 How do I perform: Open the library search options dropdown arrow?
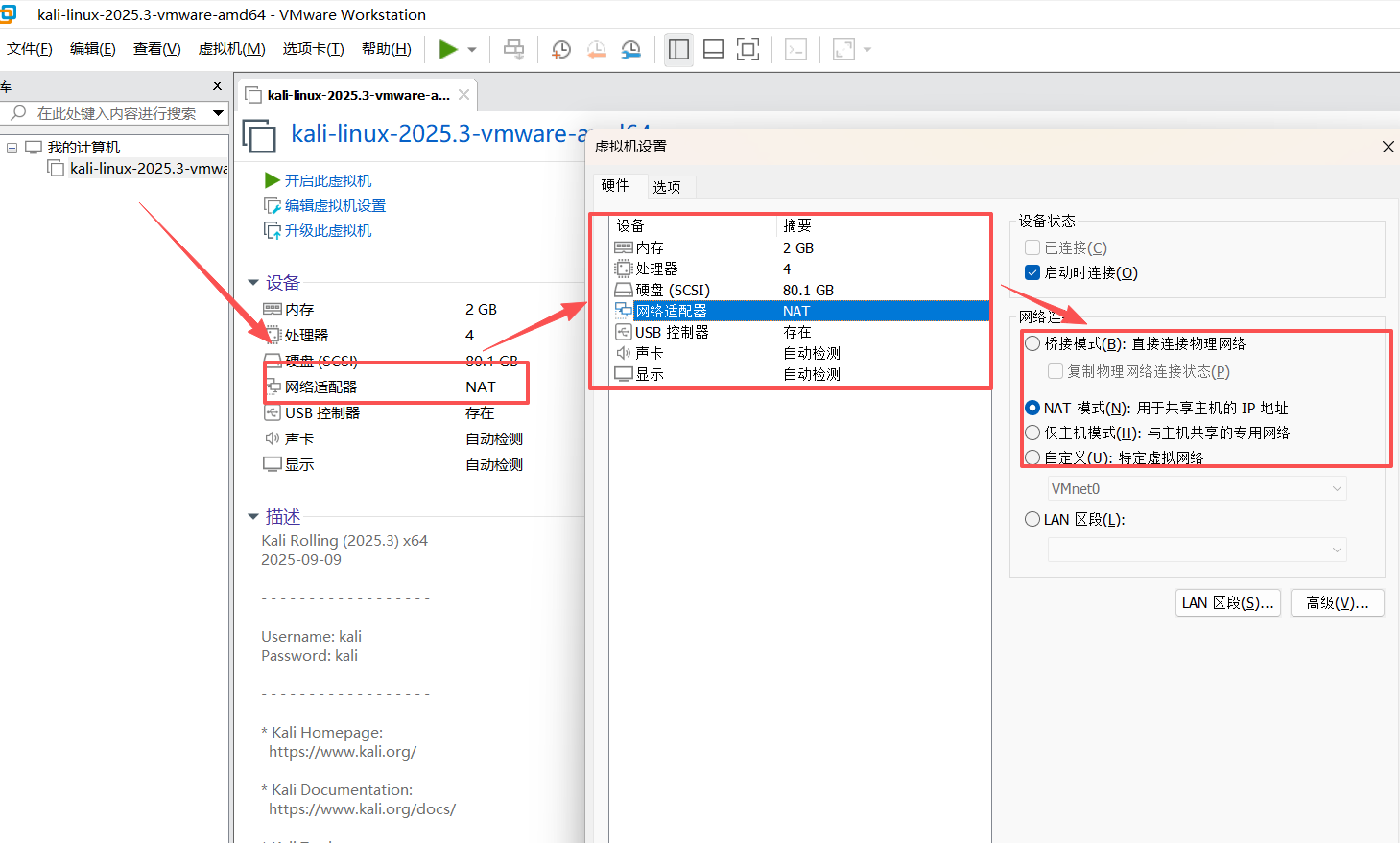pyautogui.click(x=219, y=113)
